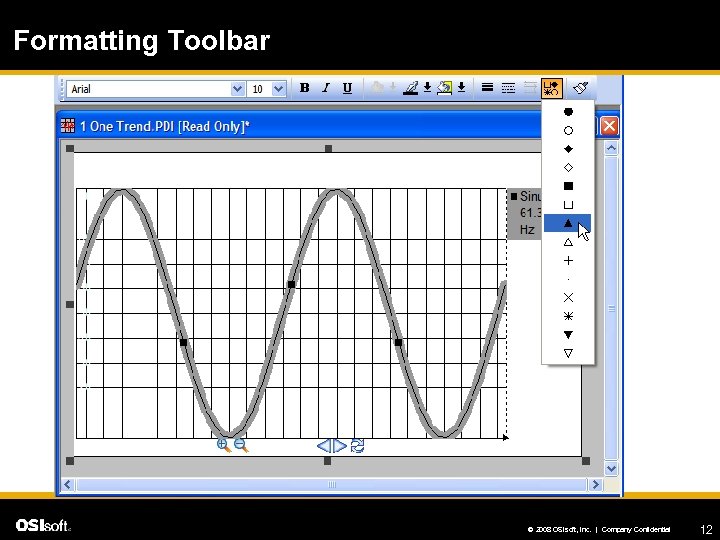Select the filled diamond marker
Image resolution: width=720 pixels, height=540 pixels.
point(568,149)
